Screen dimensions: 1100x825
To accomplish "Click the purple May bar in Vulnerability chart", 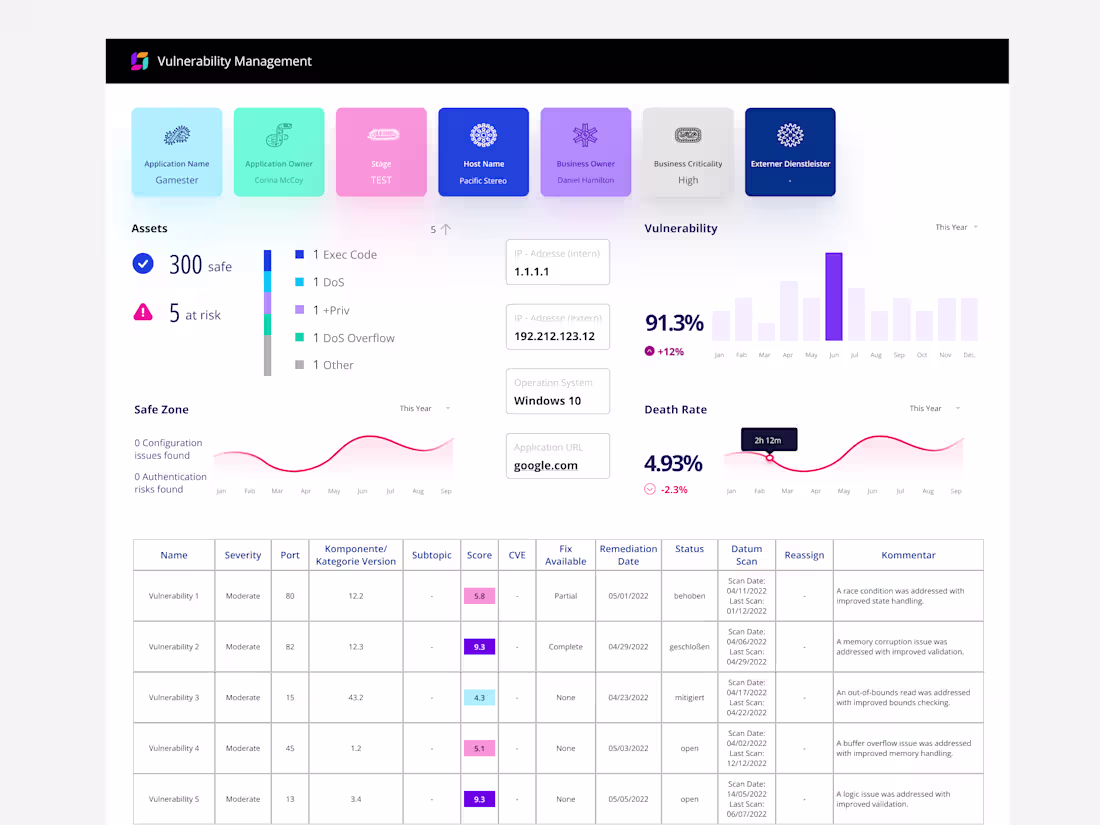I will [836, 300].
